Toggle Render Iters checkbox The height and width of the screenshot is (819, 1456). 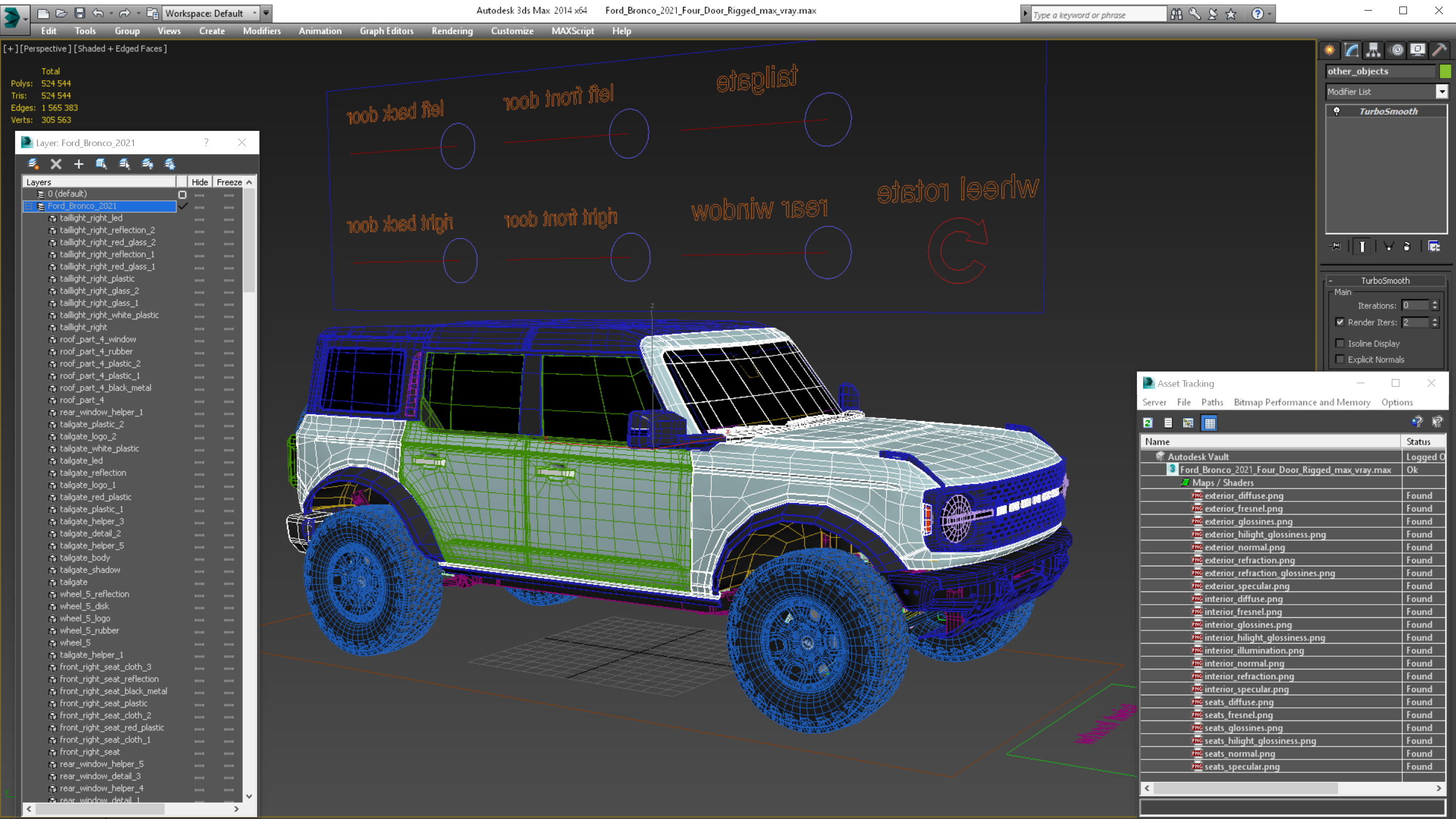[1340, 322]
